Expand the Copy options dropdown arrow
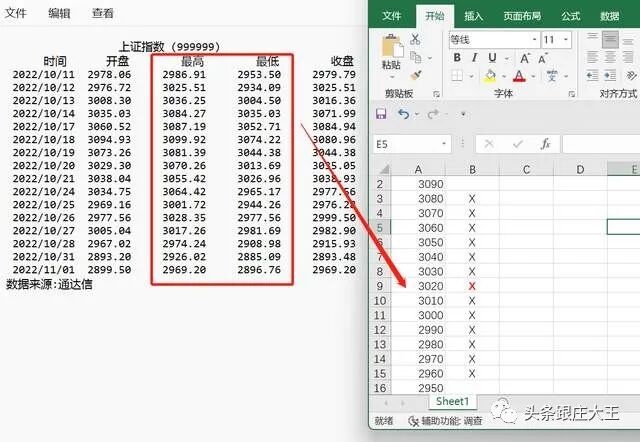 pos(429,58)
